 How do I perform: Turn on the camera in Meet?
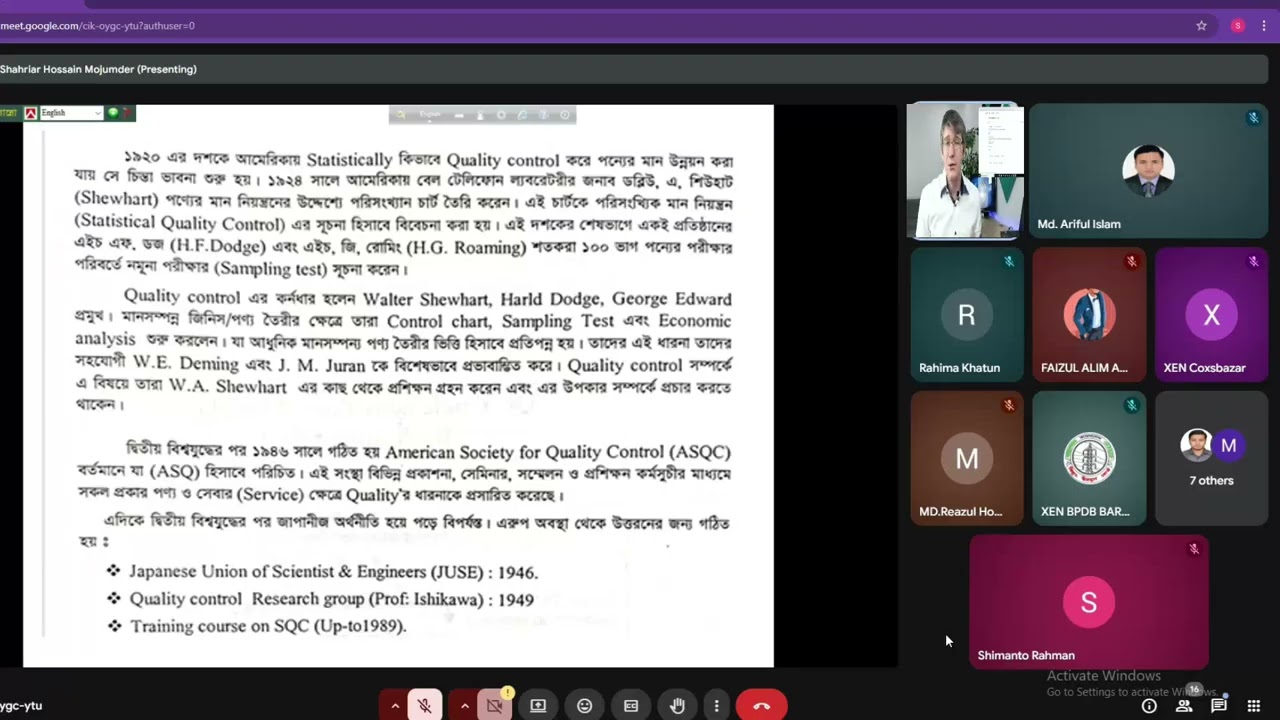coord(494,706)
